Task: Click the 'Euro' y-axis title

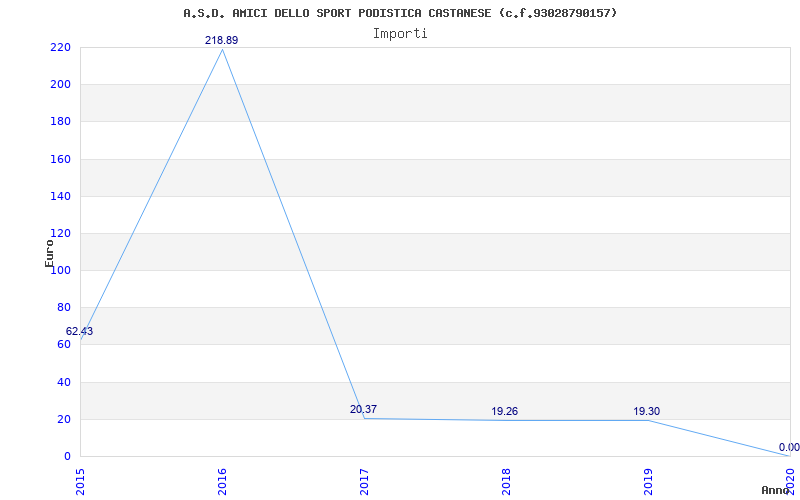Action: [x=49, y=253]
